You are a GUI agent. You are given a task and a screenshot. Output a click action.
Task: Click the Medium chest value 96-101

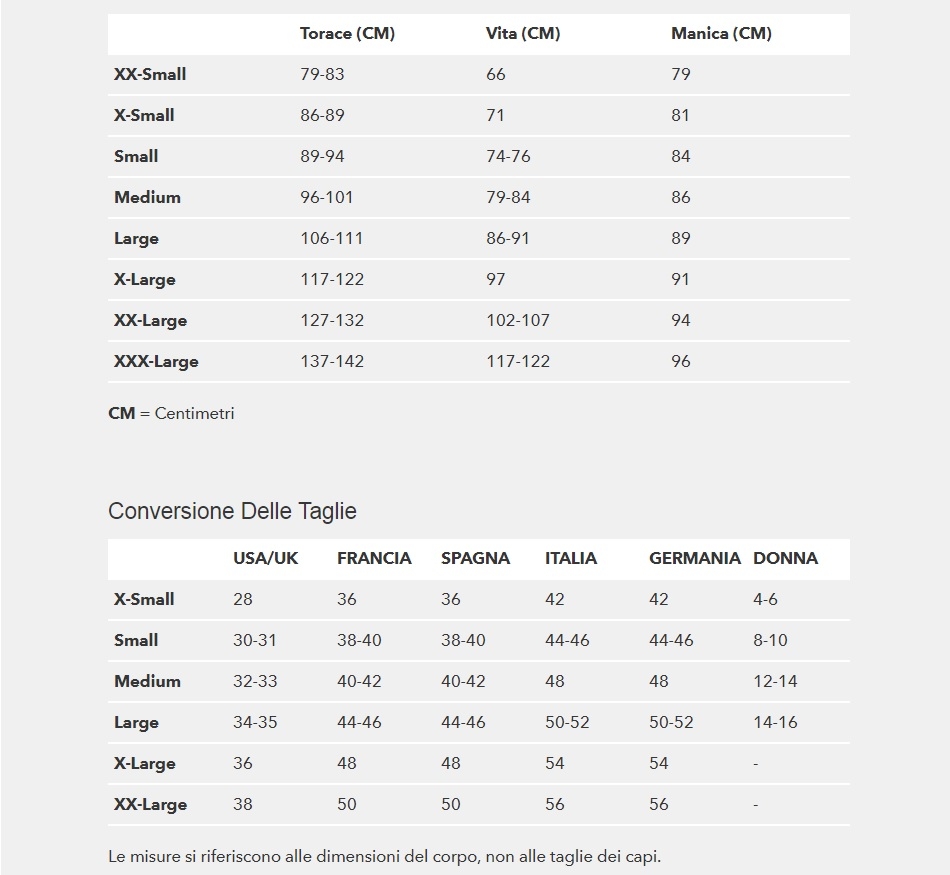[x=327, y=198]
